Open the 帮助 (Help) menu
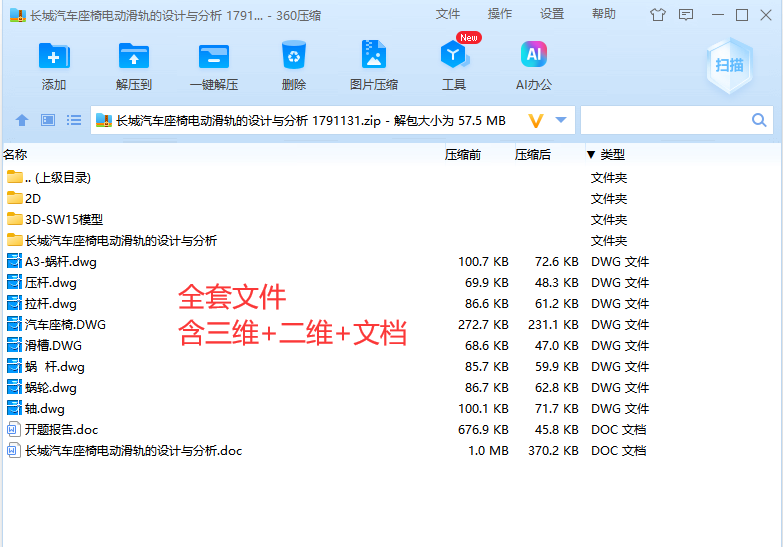Screen dimensions: 783x547 [604, 14]
